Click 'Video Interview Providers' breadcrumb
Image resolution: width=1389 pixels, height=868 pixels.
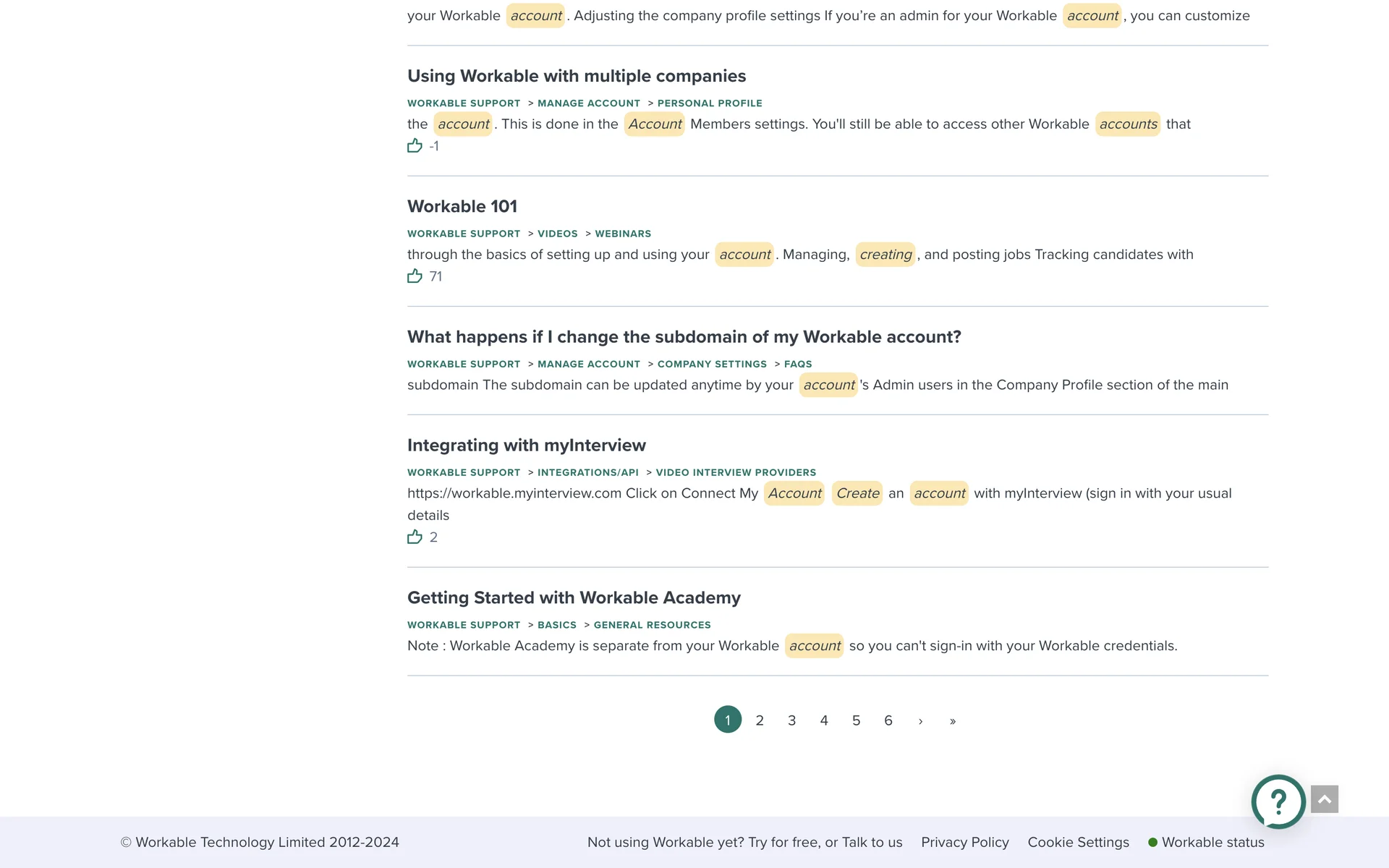point(735,472)
